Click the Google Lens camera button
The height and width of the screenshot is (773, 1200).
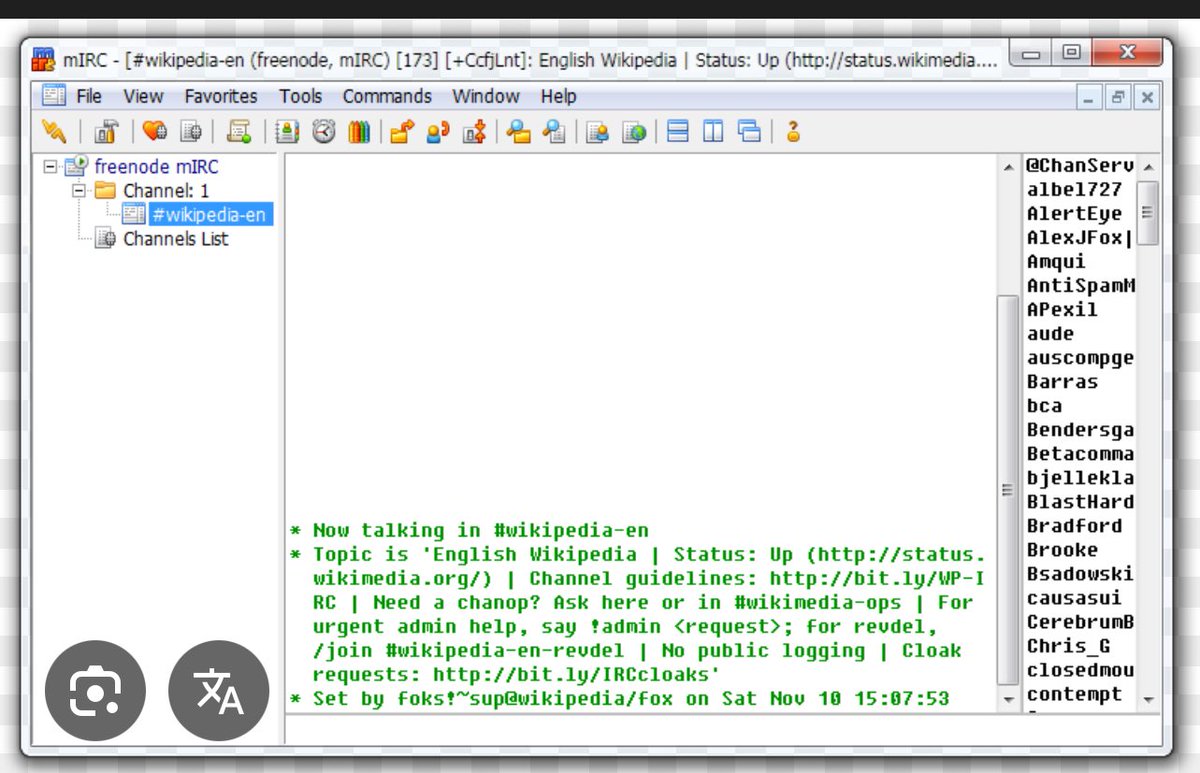pyautogui.click(x=95, y=690)
